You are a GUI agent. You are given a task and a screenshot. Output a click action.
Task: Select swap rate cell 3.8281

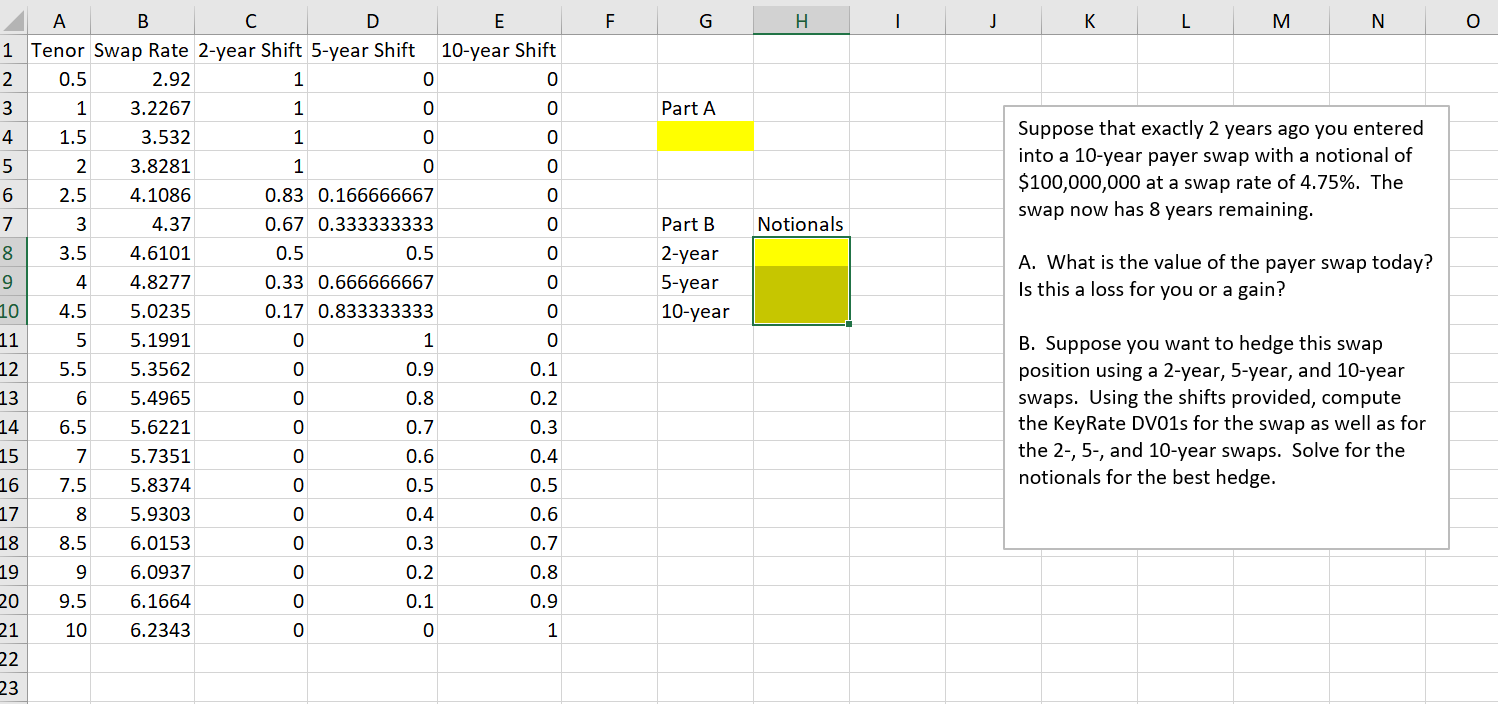(x=143, y=166)
